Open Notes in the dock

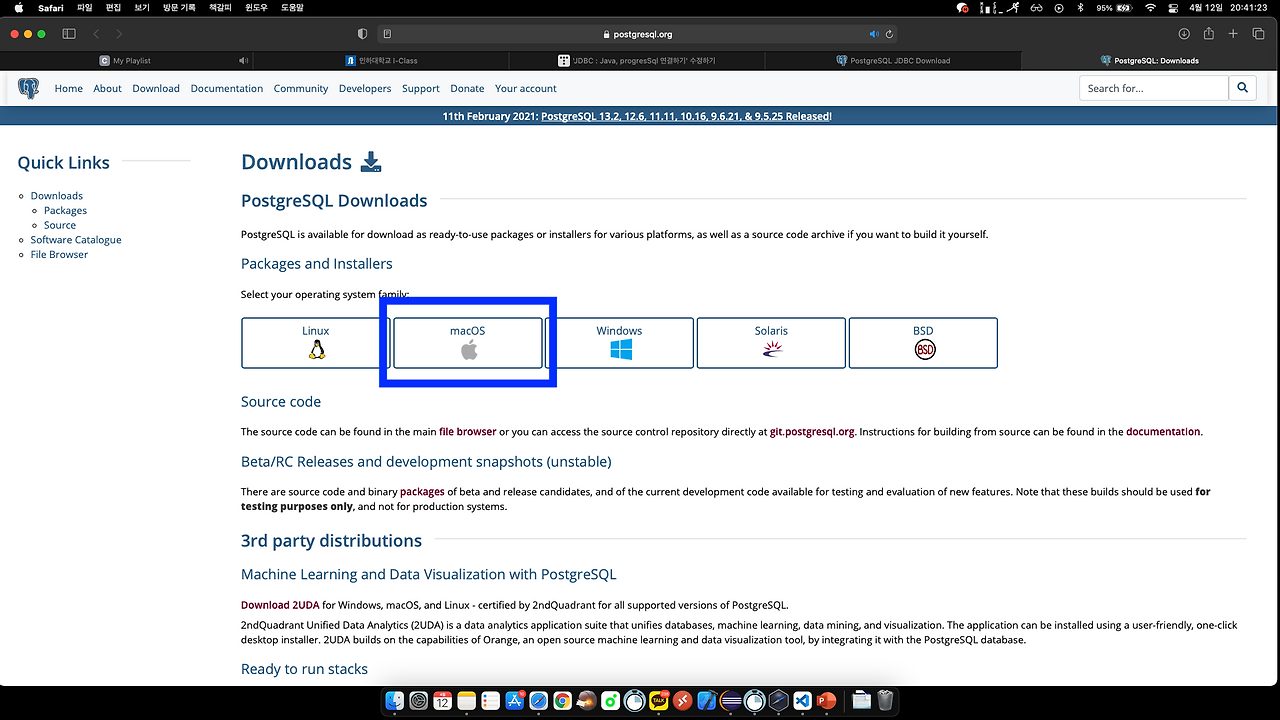(x=467, y=701)
